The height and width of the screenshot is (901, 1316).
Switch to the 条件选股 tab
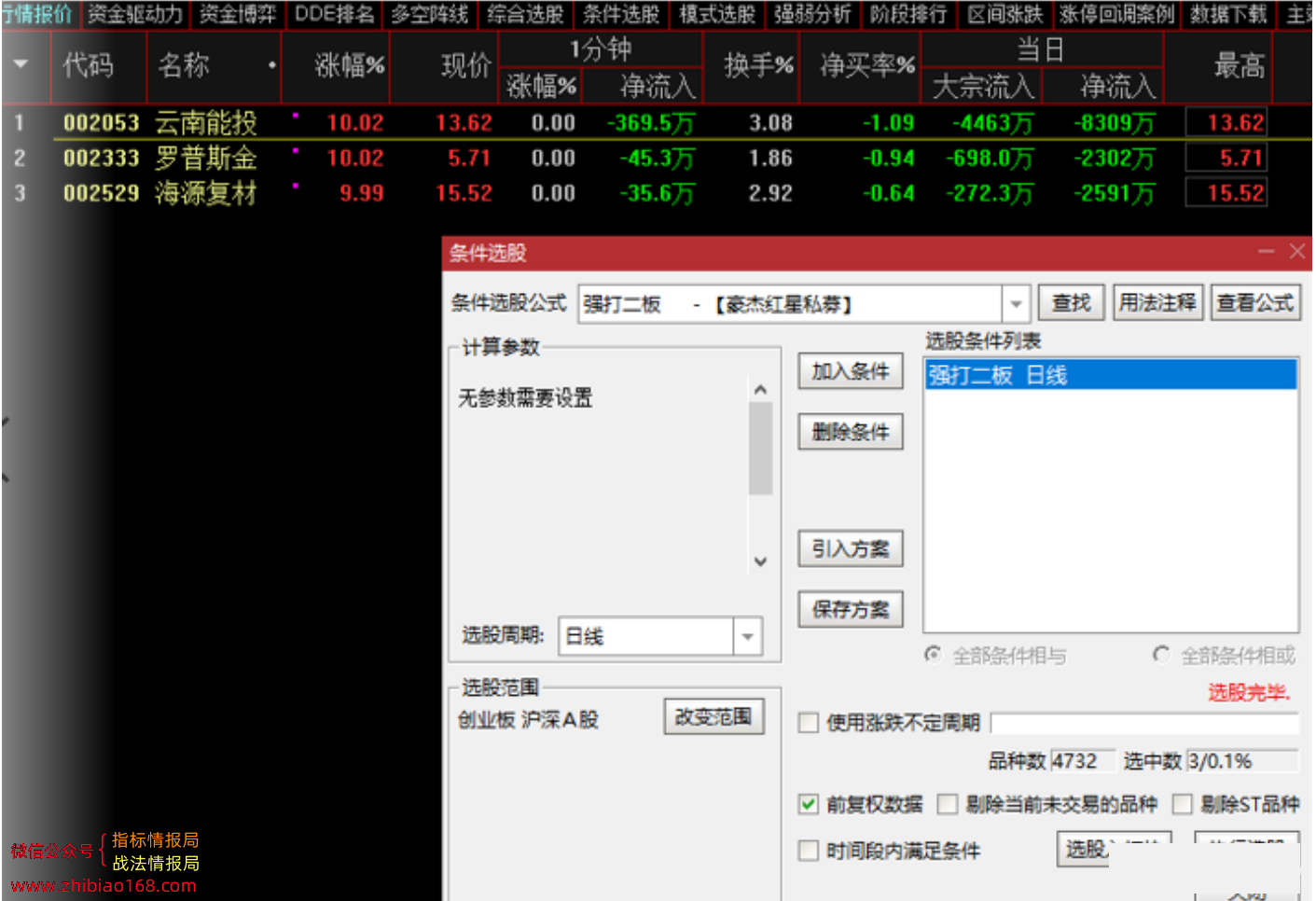click(621, 14)
